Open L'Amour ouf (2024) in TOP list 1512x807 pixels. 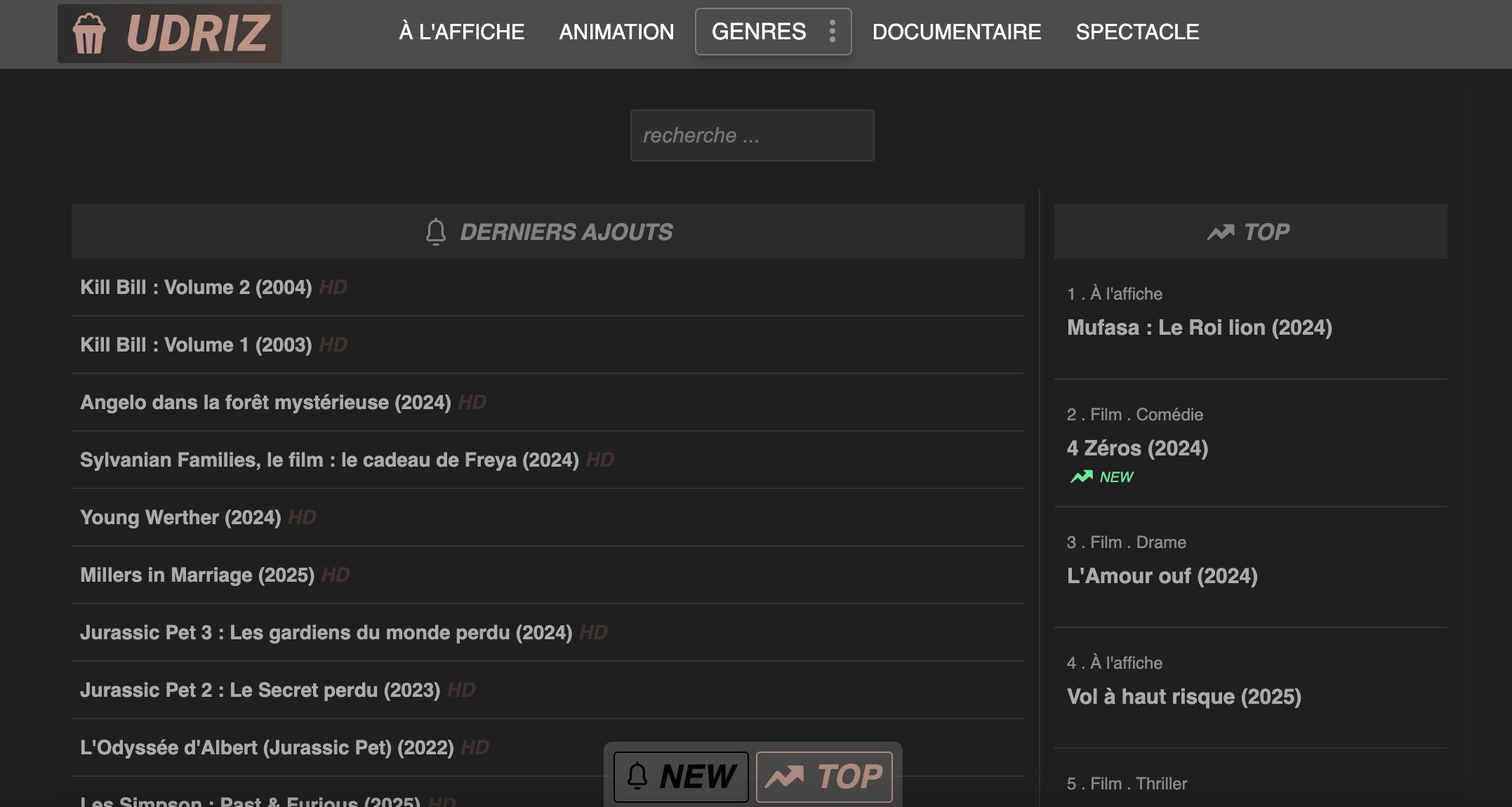pyautogui.click(x=1162, y=576)
